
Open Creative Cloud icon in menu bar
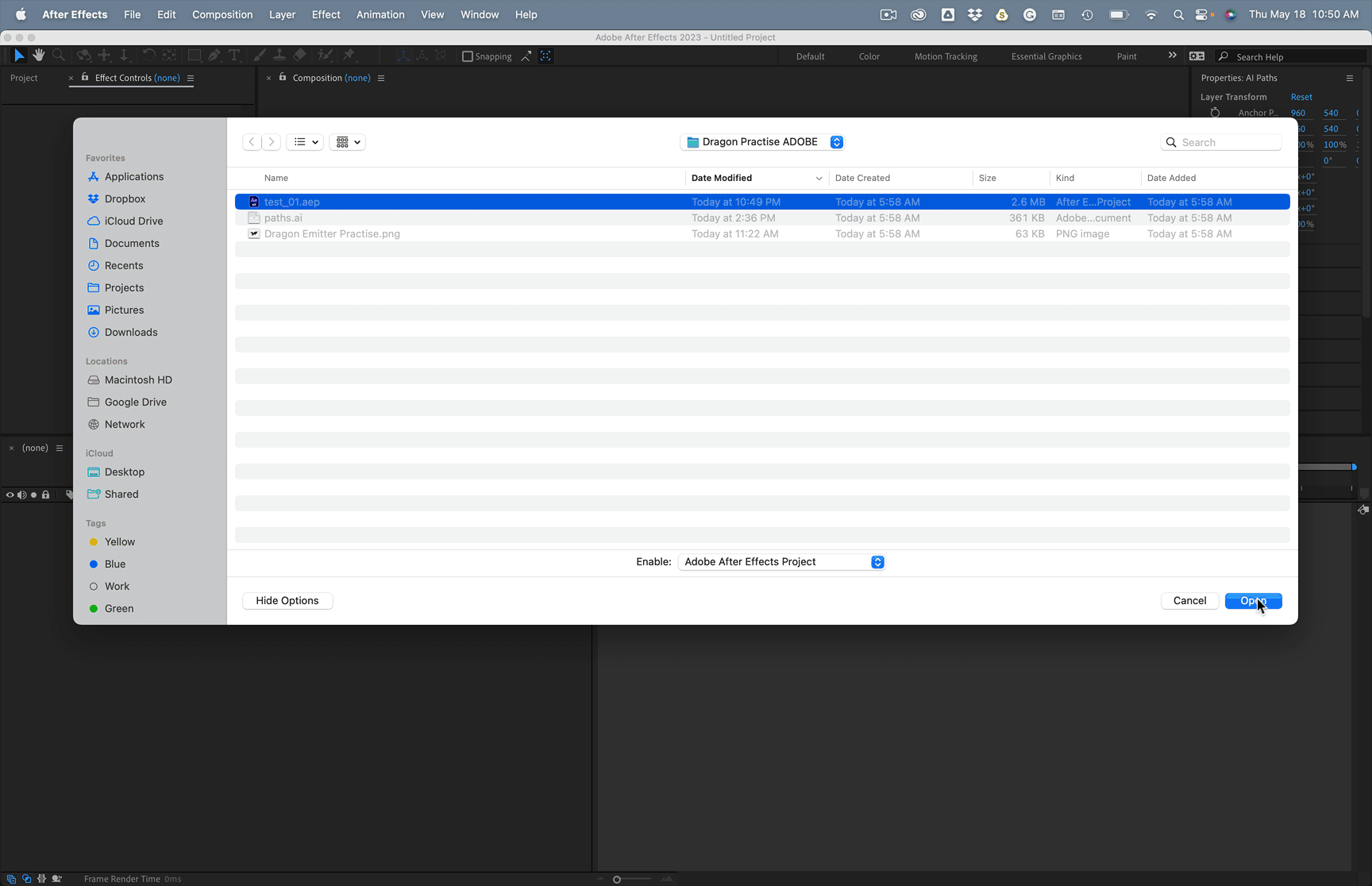point(919,14)
